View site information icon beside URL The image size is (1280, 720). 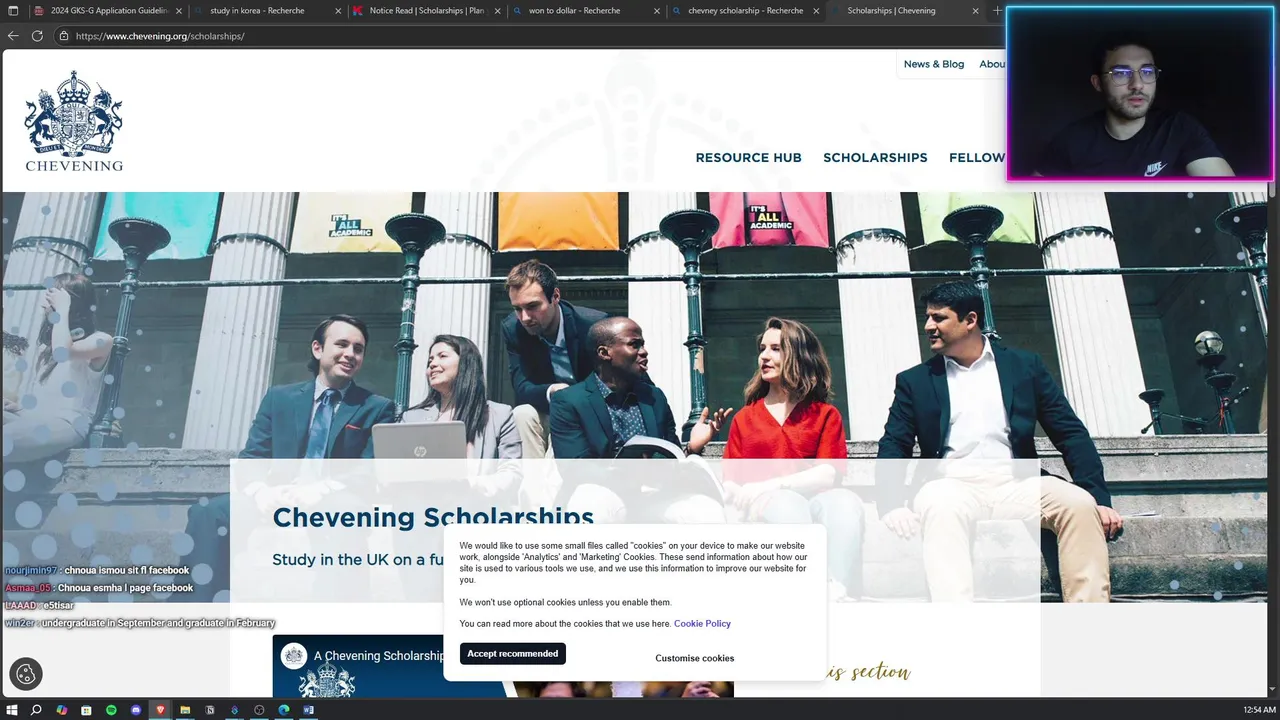[64, 36]
